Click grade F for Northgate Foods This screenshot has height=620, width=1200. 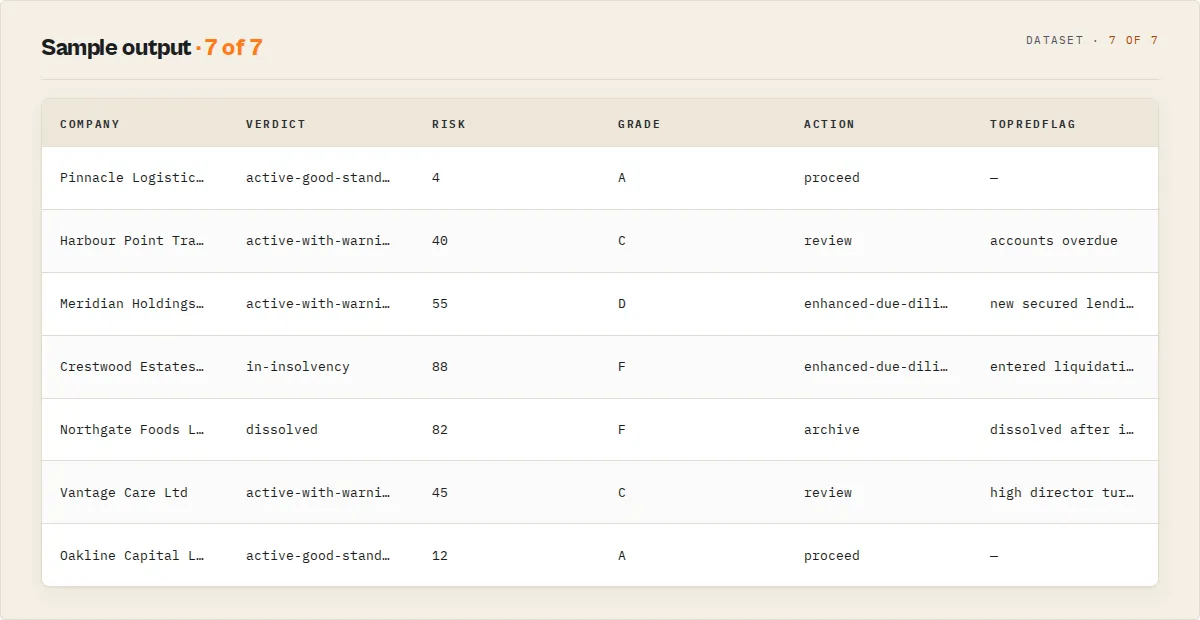tap(622, 430)
